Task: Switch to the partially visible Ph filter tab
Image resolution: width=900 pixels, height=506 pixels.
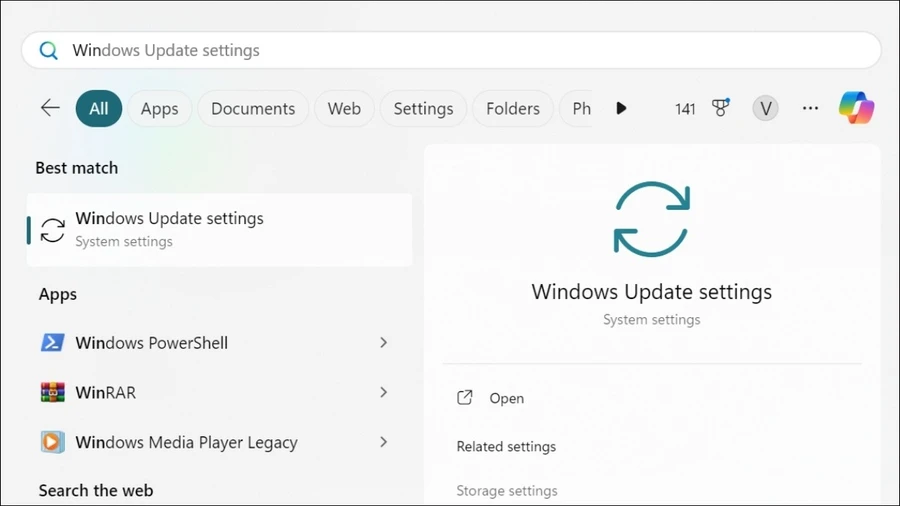Action: tap(577, 108)
